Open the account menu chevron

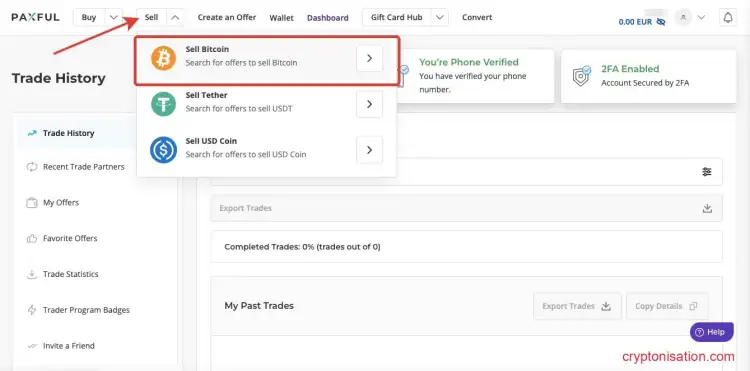(x=701, y=18)
